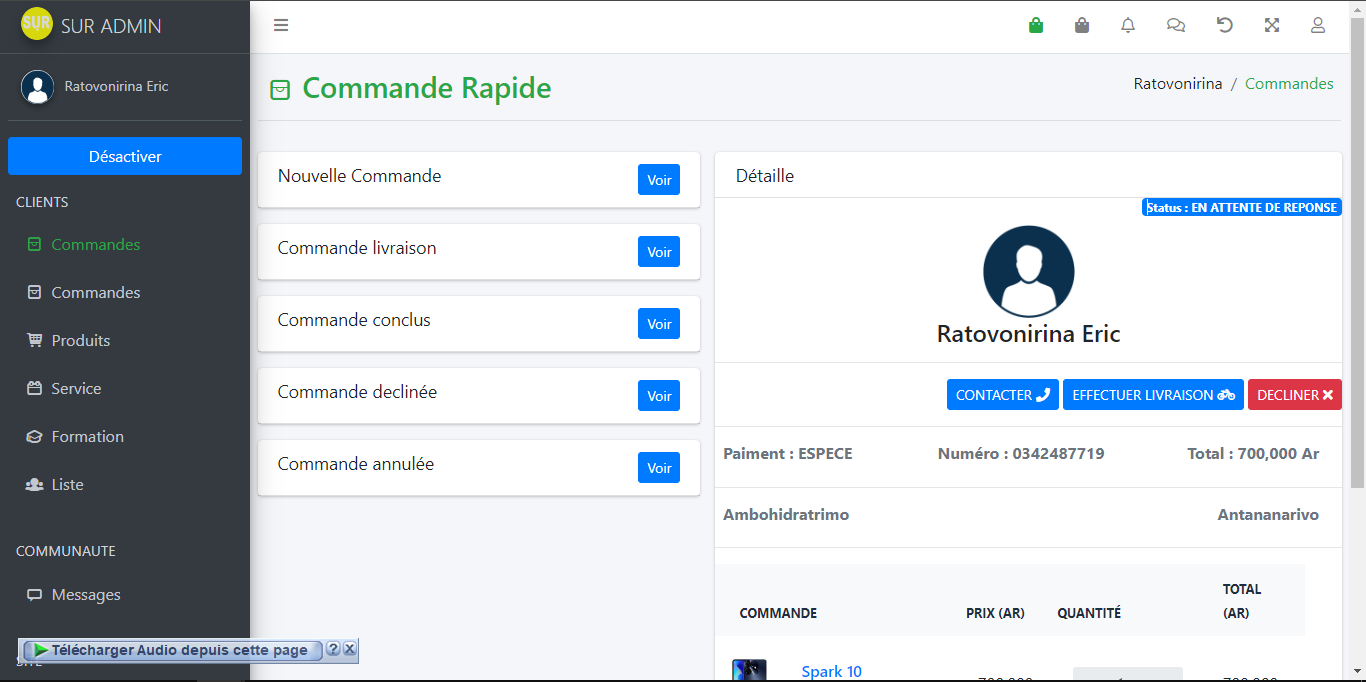Open the user profile icon in header

(1318, 25)
